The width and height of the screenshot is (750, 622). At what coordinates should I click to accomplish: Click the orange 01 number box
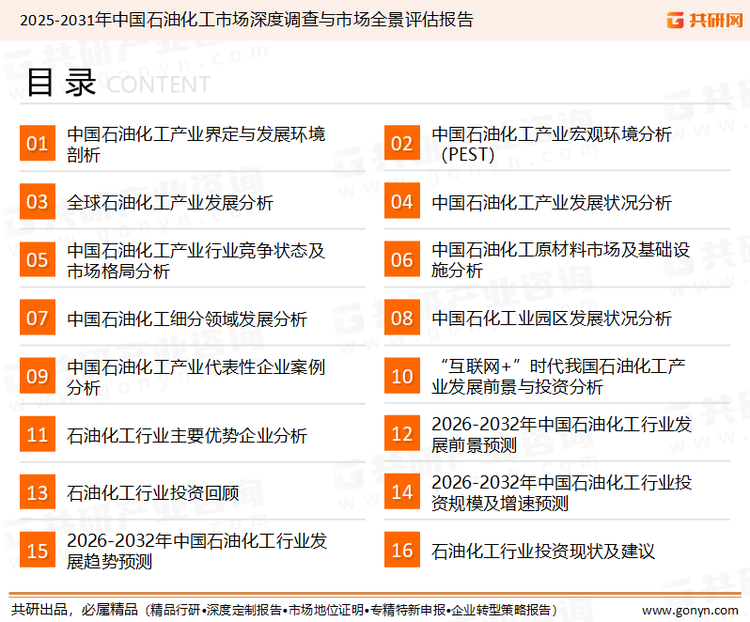tap(37, 143)
